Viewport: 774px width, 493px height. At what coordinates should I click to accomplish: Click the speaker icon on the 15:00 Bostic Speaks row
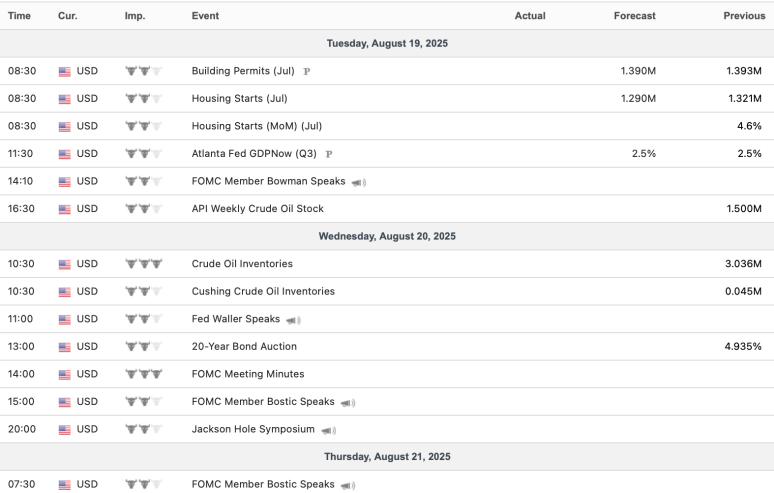tap(348, 402)
